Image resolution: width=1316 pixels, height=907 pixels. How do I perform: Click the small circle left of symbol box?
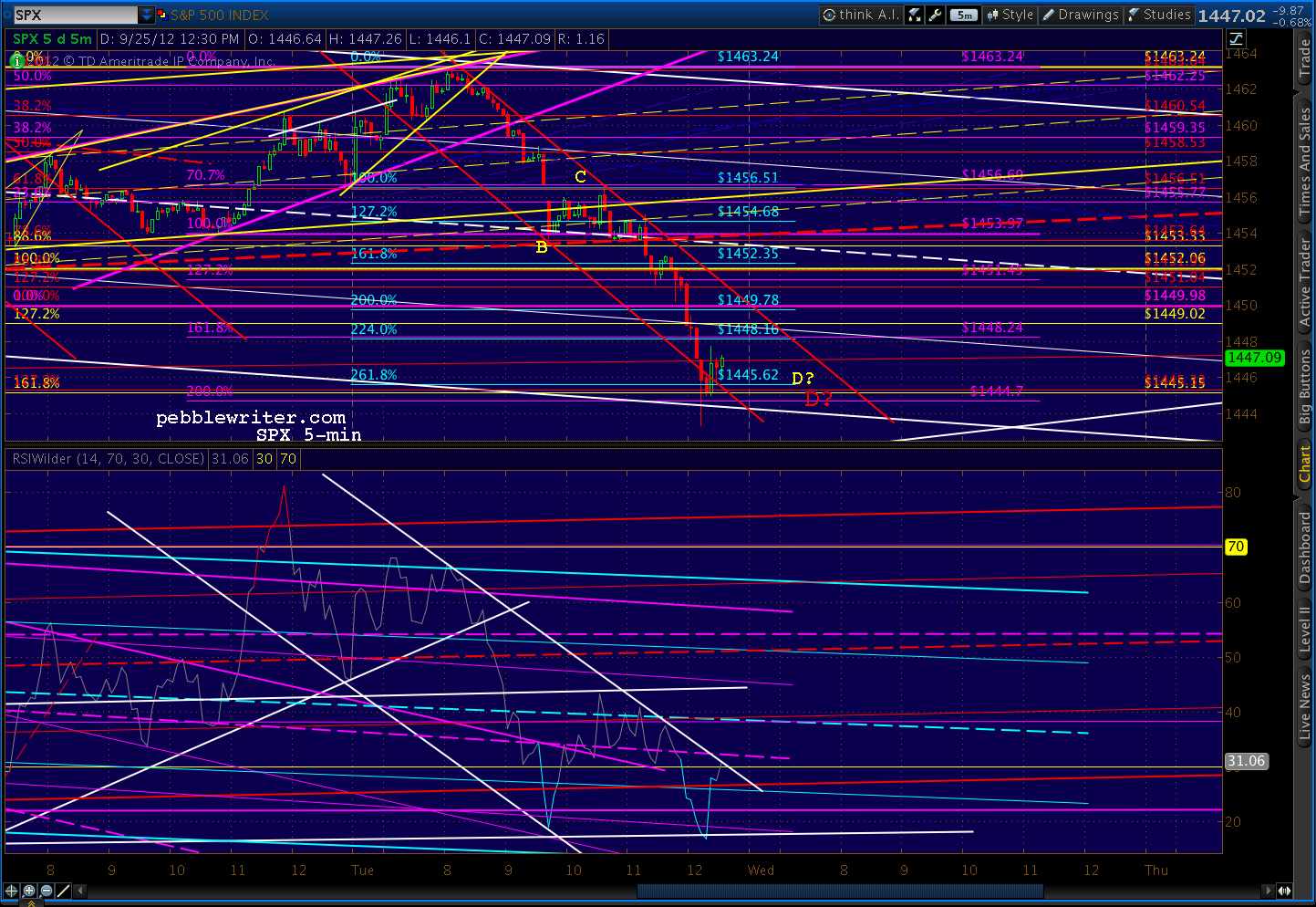5,16
